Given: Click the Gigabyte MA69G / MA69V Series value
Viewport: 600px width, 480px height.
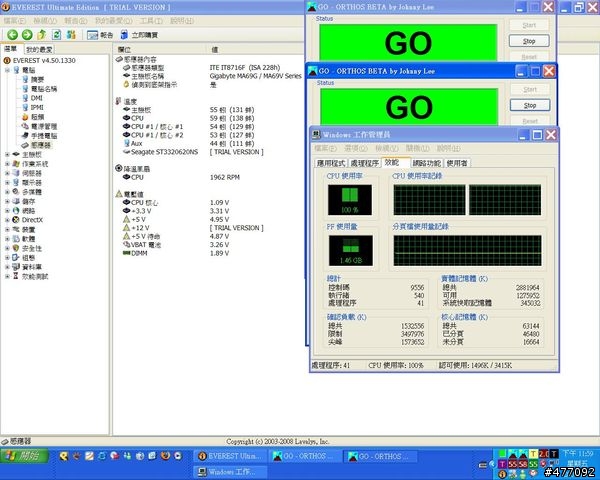Looking at the screenshot, I should (x=256, y=76).
